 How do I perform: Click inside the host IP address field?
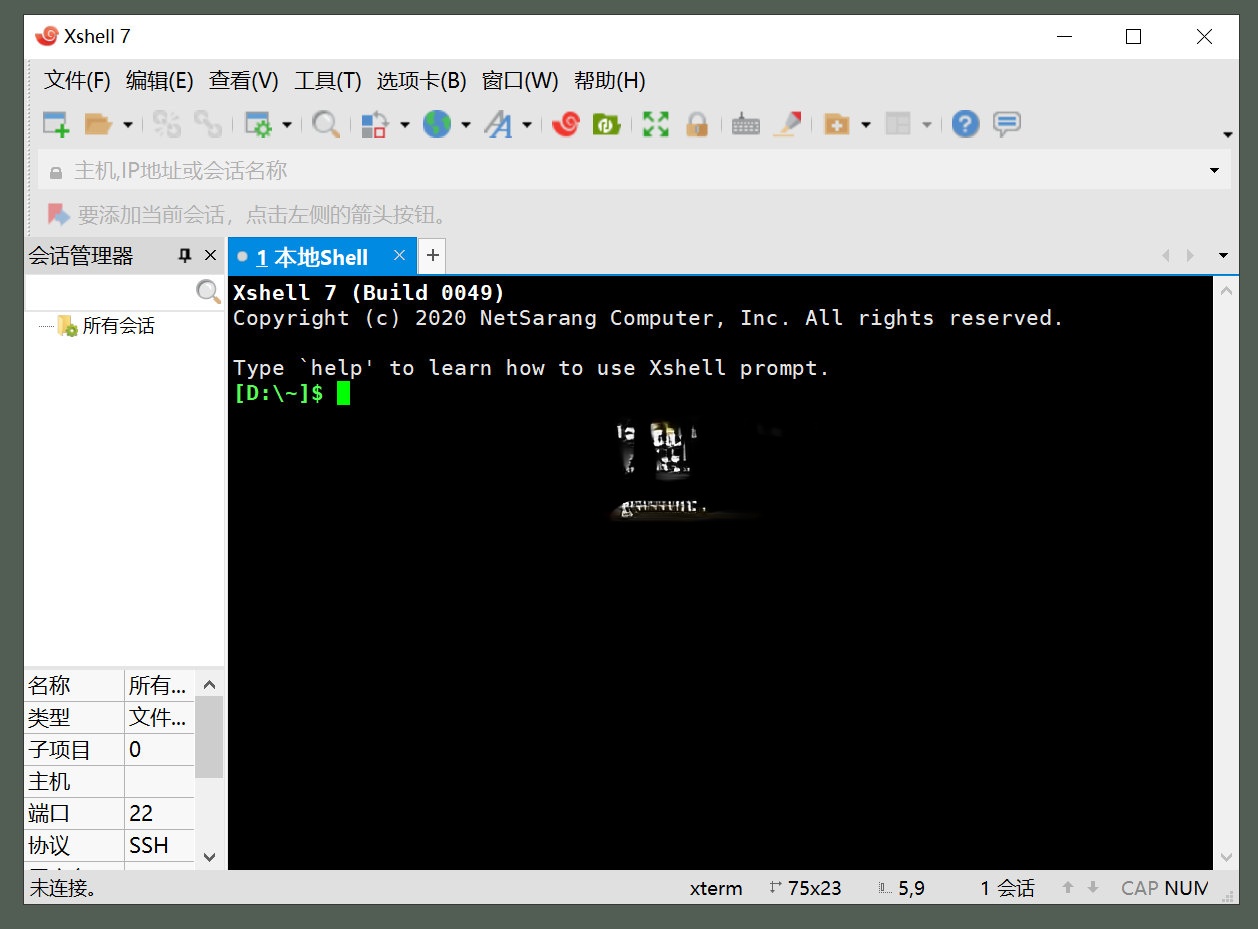pyautogui.click(x=400, y=170)
